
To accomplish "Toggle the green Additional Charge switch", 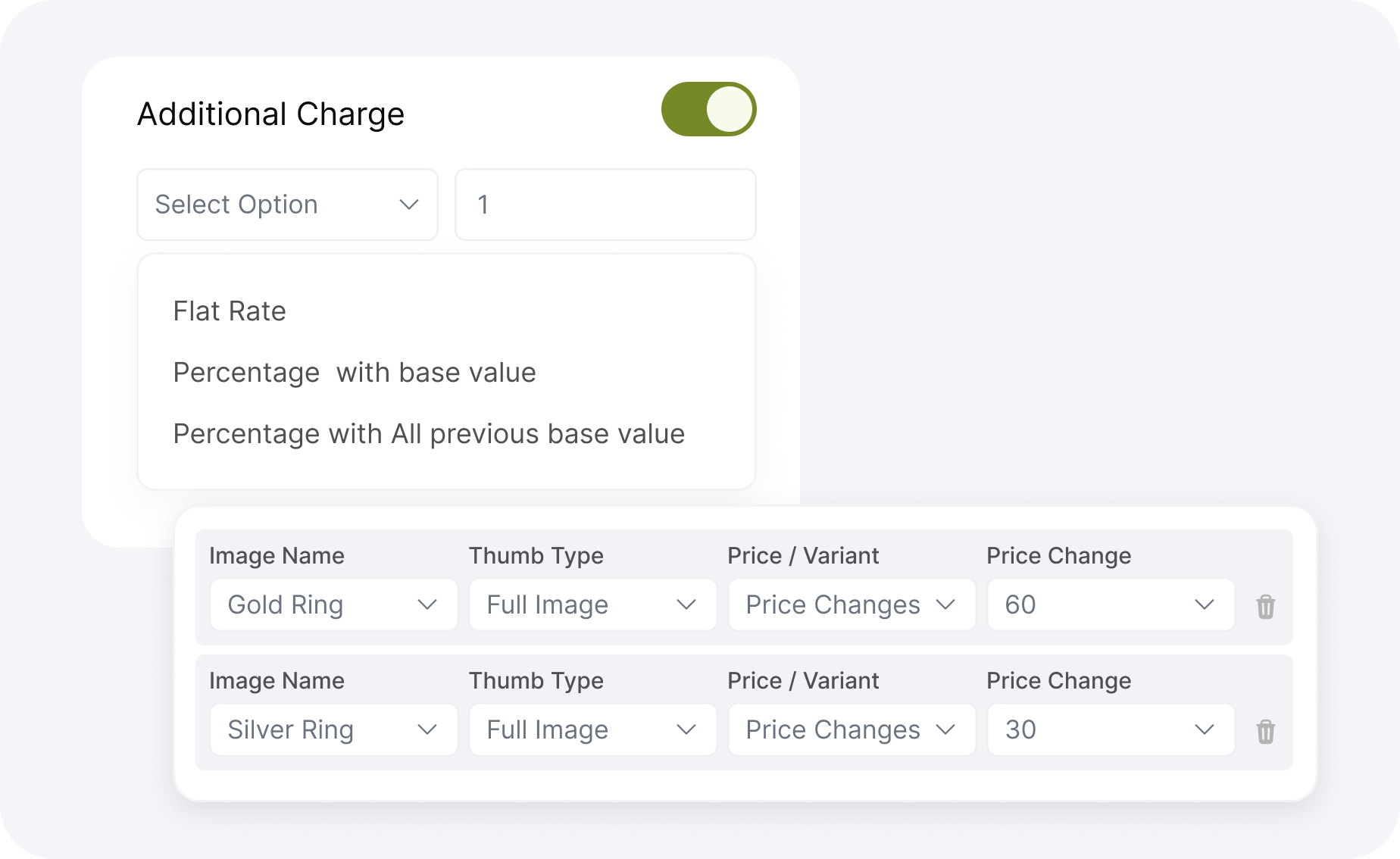I will [708, 108].
